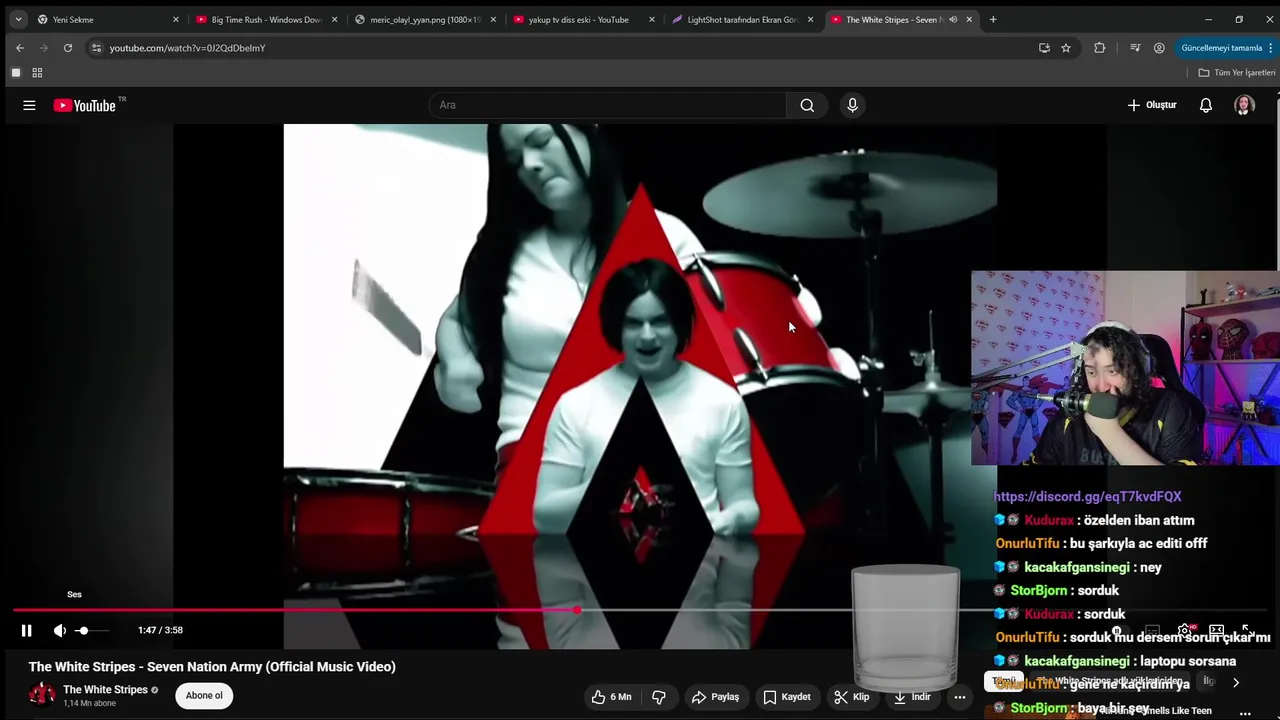Image resolution: width=1280 pixels, height=720 pixels.
Task: Open The White Stripes channel avatar
Action: [x=42, y=695]
